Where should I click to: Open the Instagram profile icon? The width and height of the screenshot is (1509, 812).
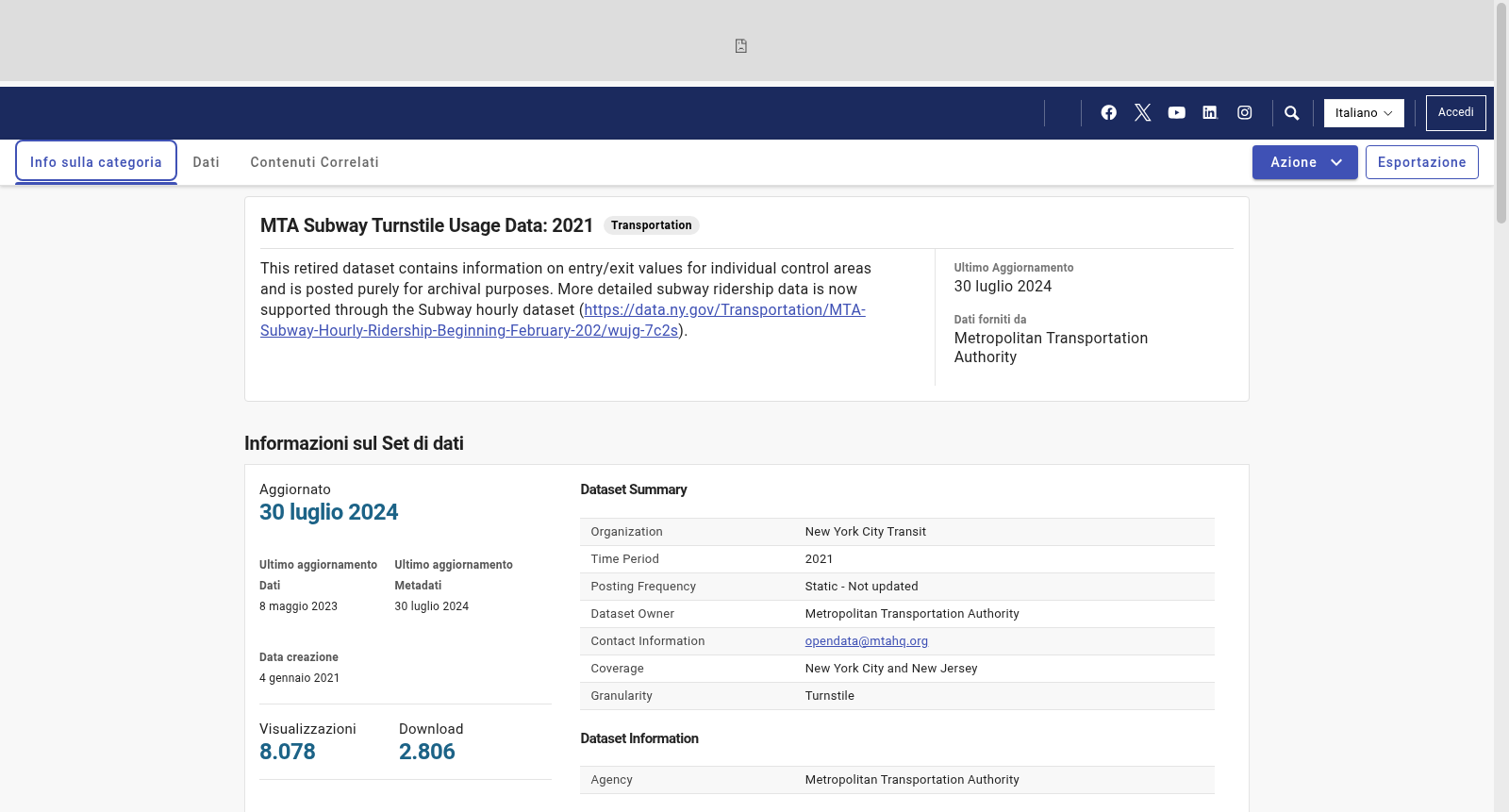(1245, 113)
